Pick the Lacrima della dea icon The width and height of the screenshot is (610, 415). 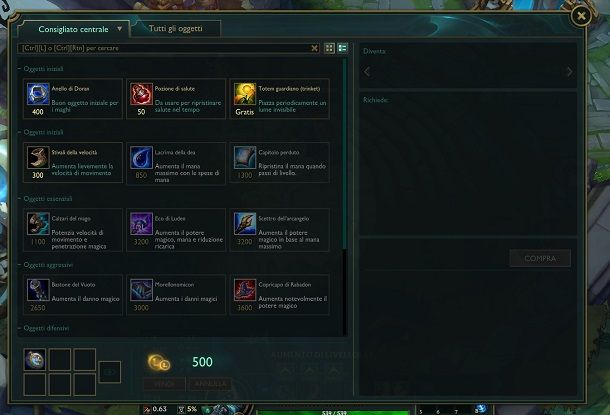141,158
